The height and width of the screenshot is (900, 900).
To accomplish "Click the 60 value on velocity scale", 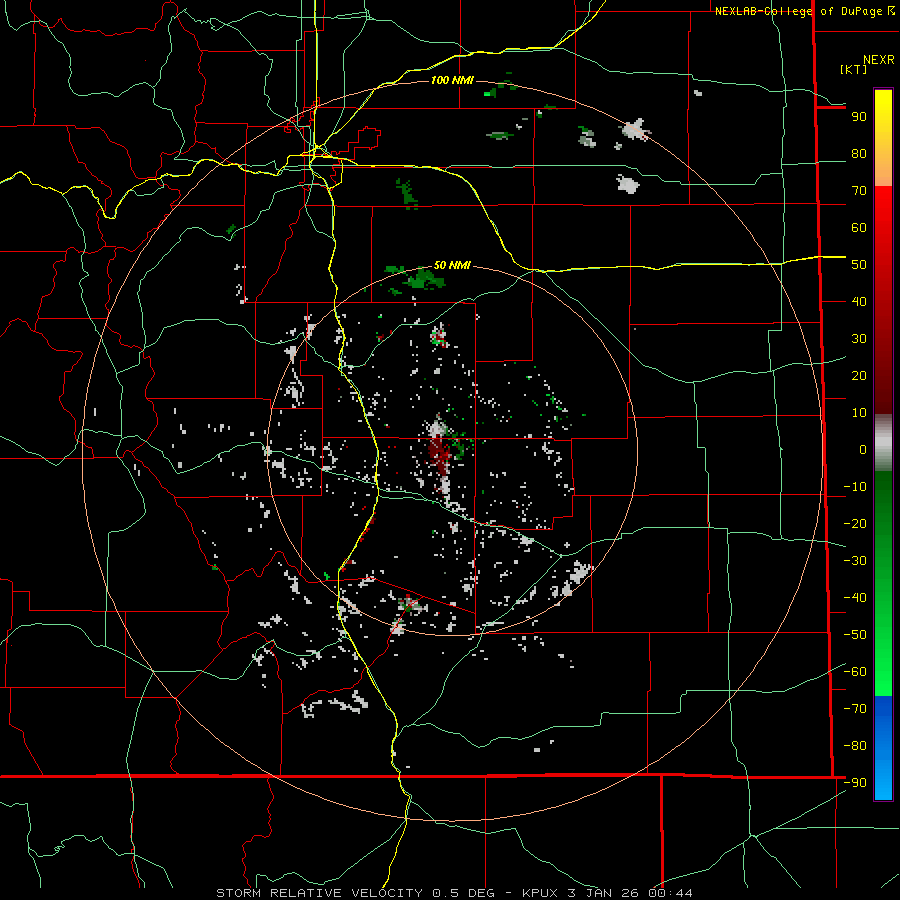I will pos(859,228).
